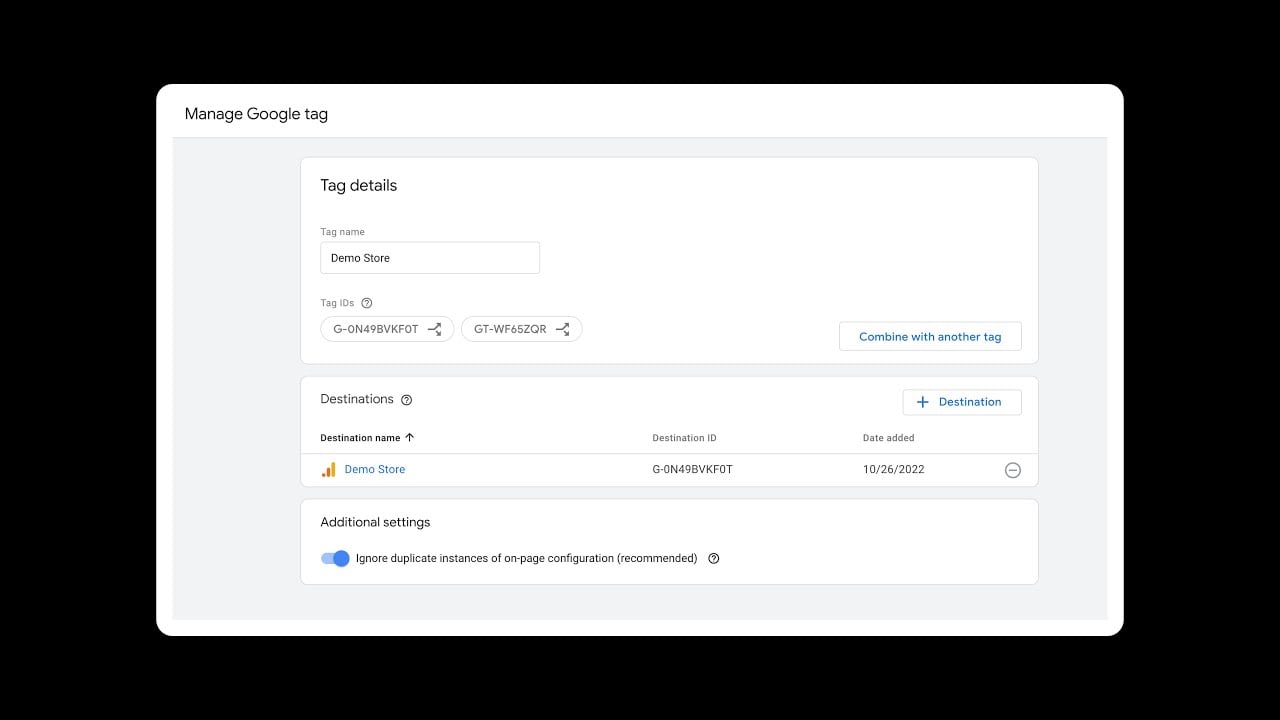Viewport: 1280px width, 720px height.
Task: Toggle Ignore duplicate instances of on-page configuration
Action: (335, 559)
